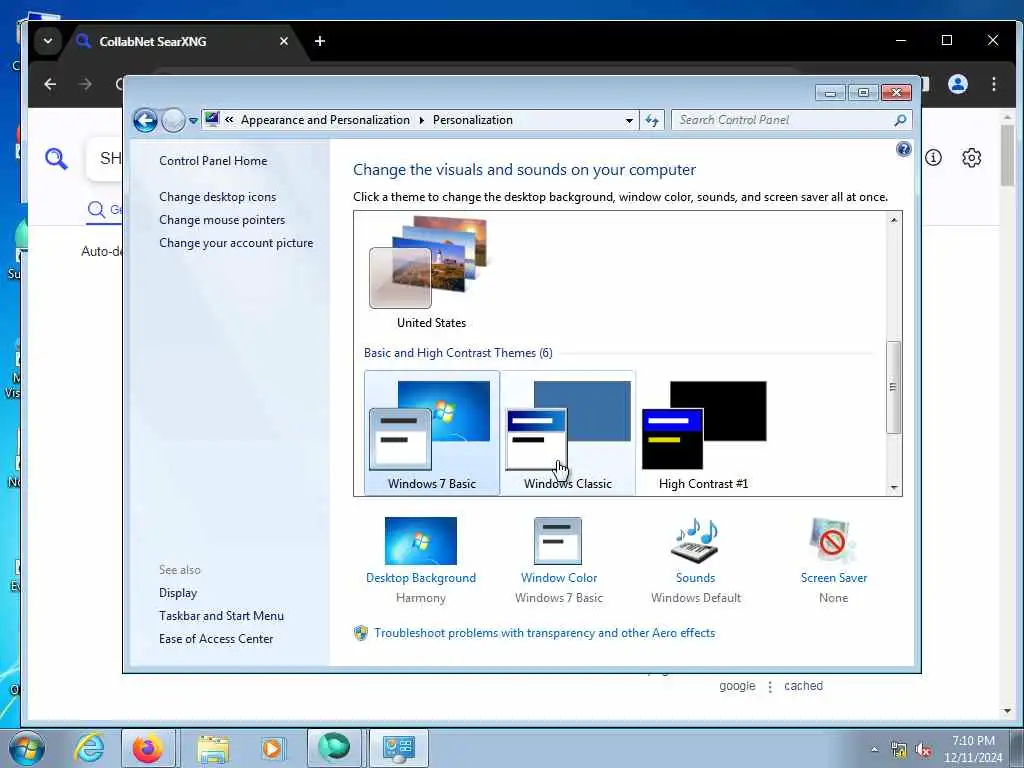Open the Screen Saver settings icon
Image resolution: width=1024 pixels, height=768 pixels.
pyautogui.click(x=833, y=541)
